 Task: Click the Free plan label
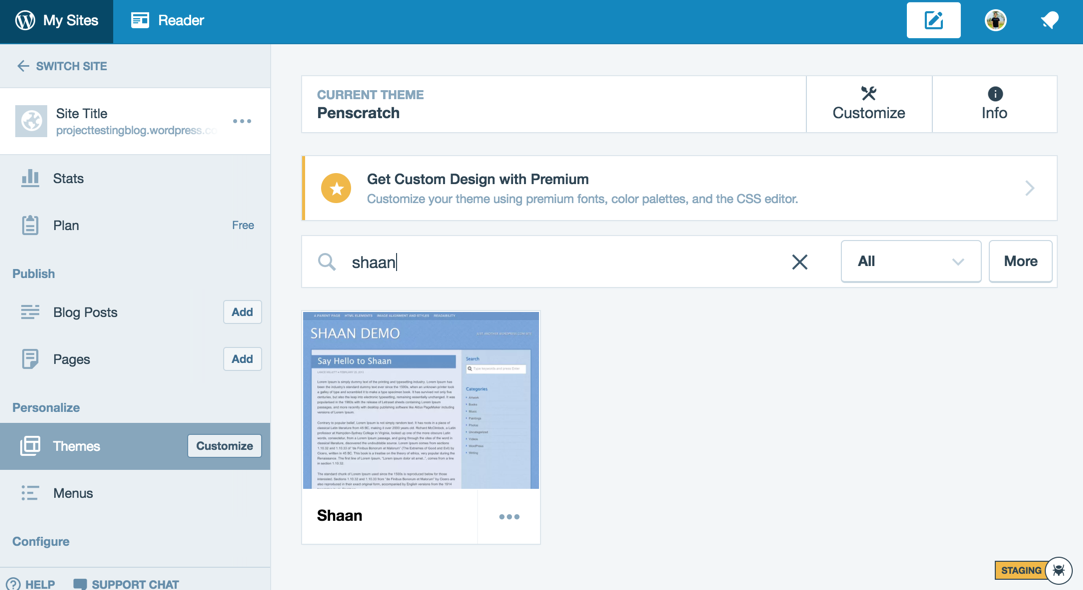coord(242,225)
